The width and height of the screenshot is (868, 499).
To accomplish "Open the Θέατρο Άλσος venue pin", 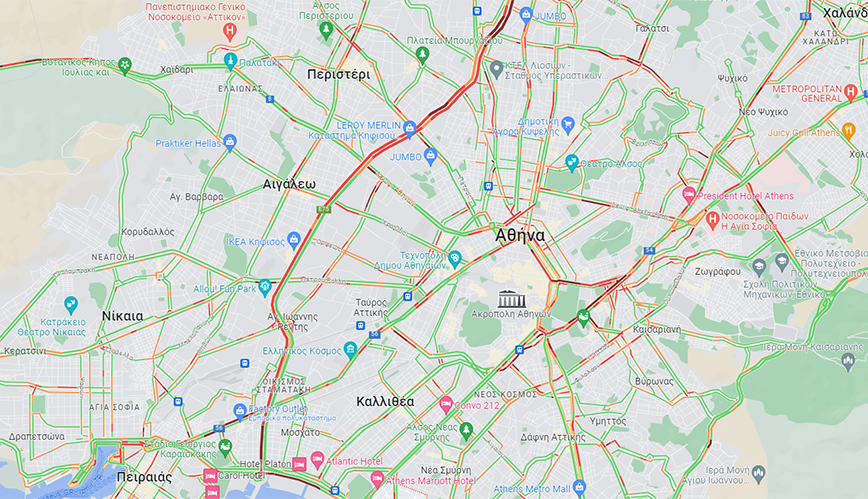I will (572, 163).
